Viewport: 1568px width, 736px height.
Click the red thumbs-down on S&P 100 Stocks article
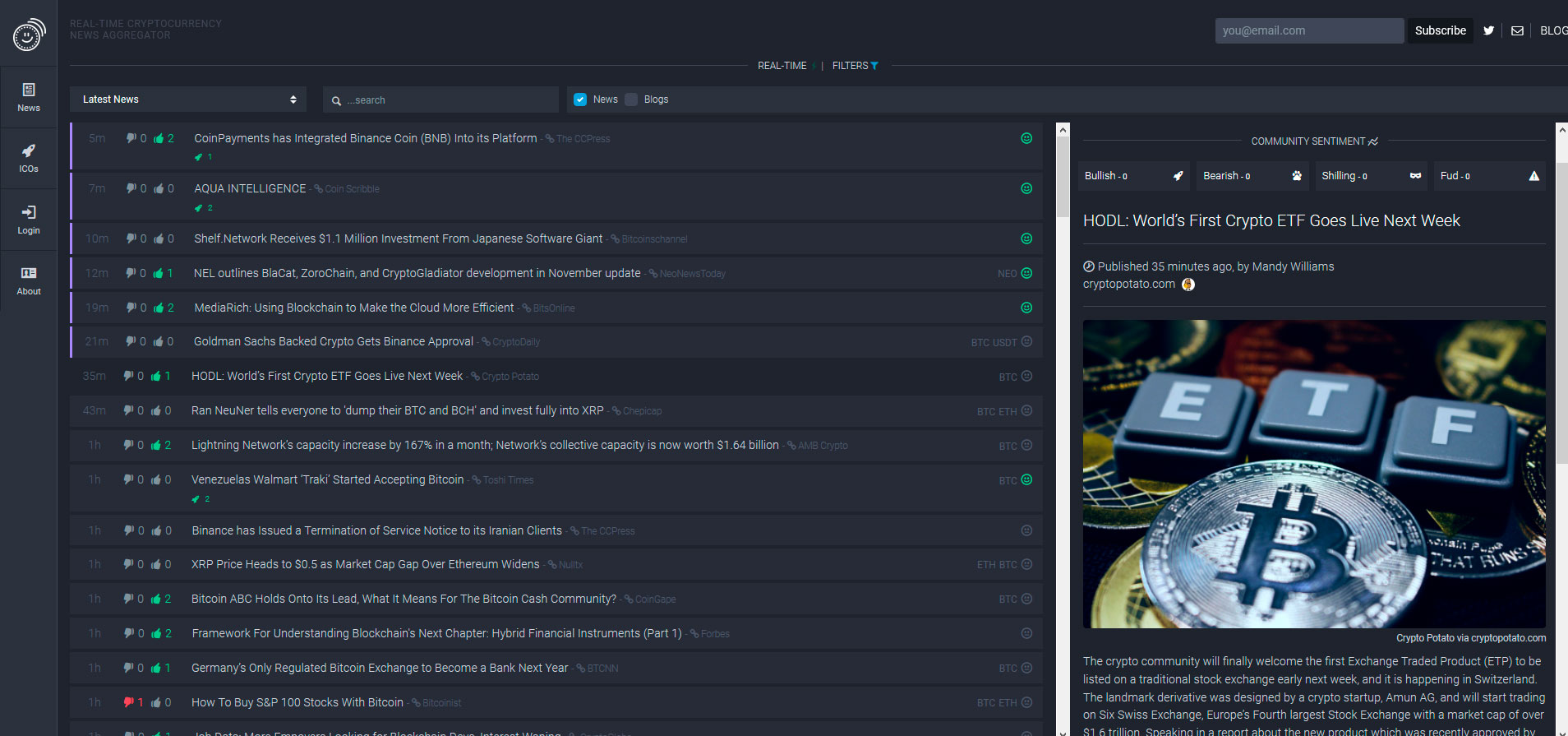tap(128, 702)
